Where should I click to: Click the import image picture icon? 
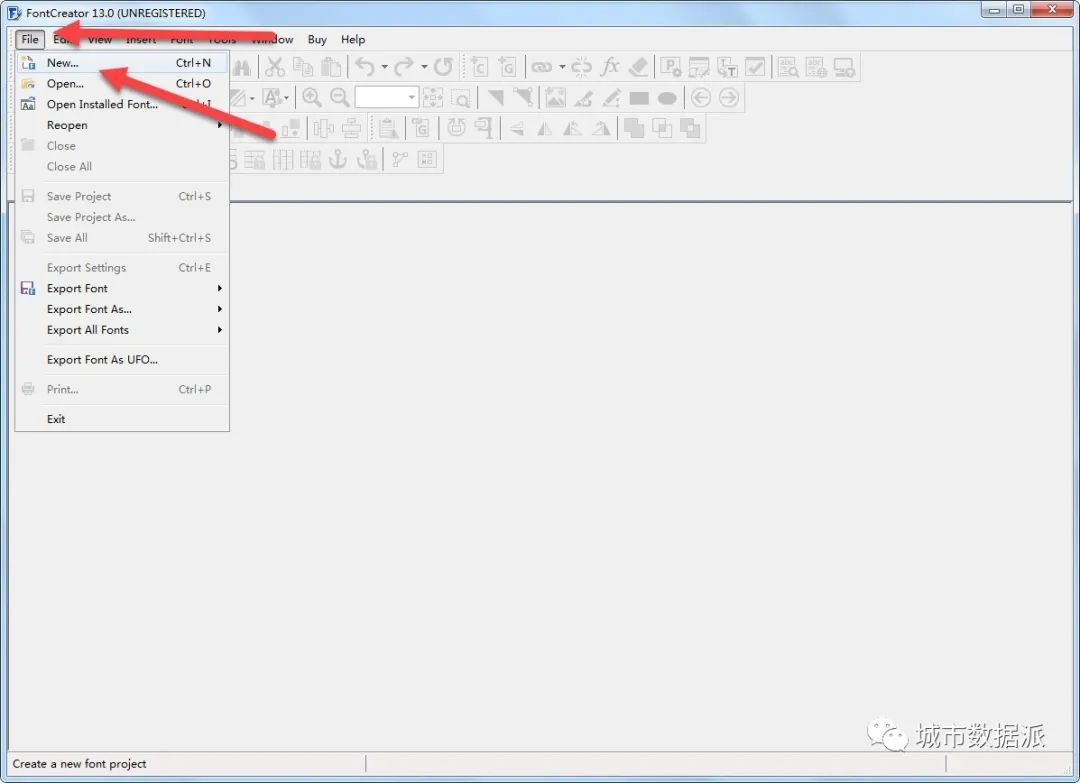click(x=555, y=98)
